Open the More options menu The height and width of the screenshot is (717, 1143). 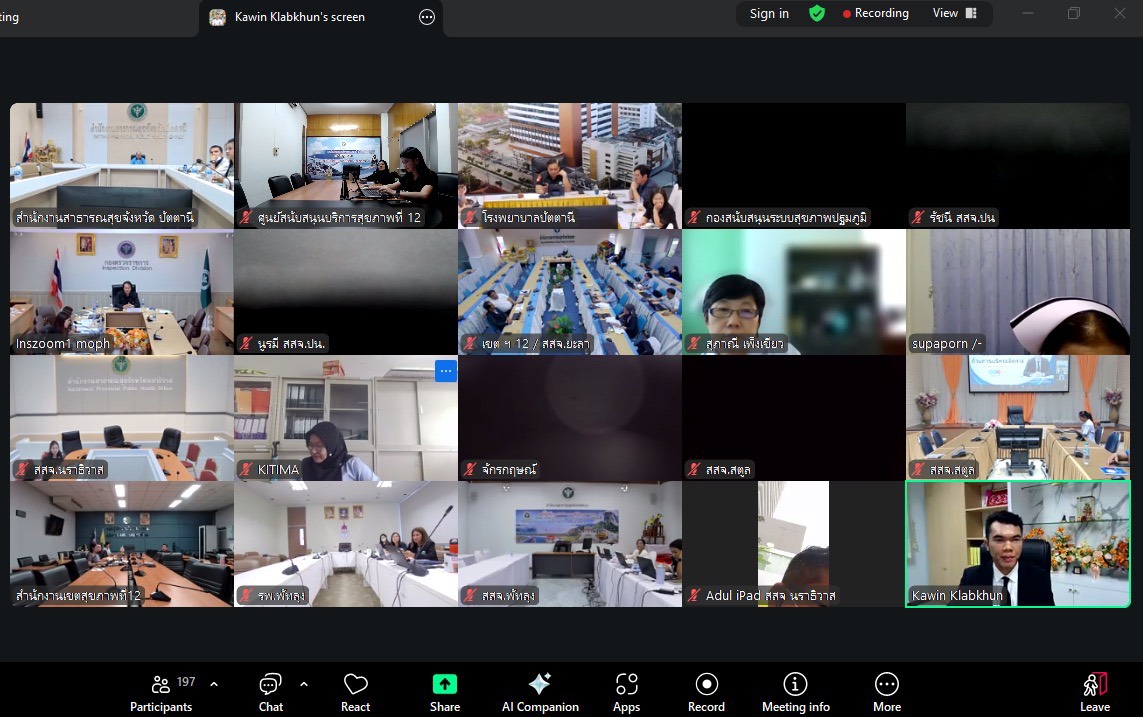coord(886,693)
